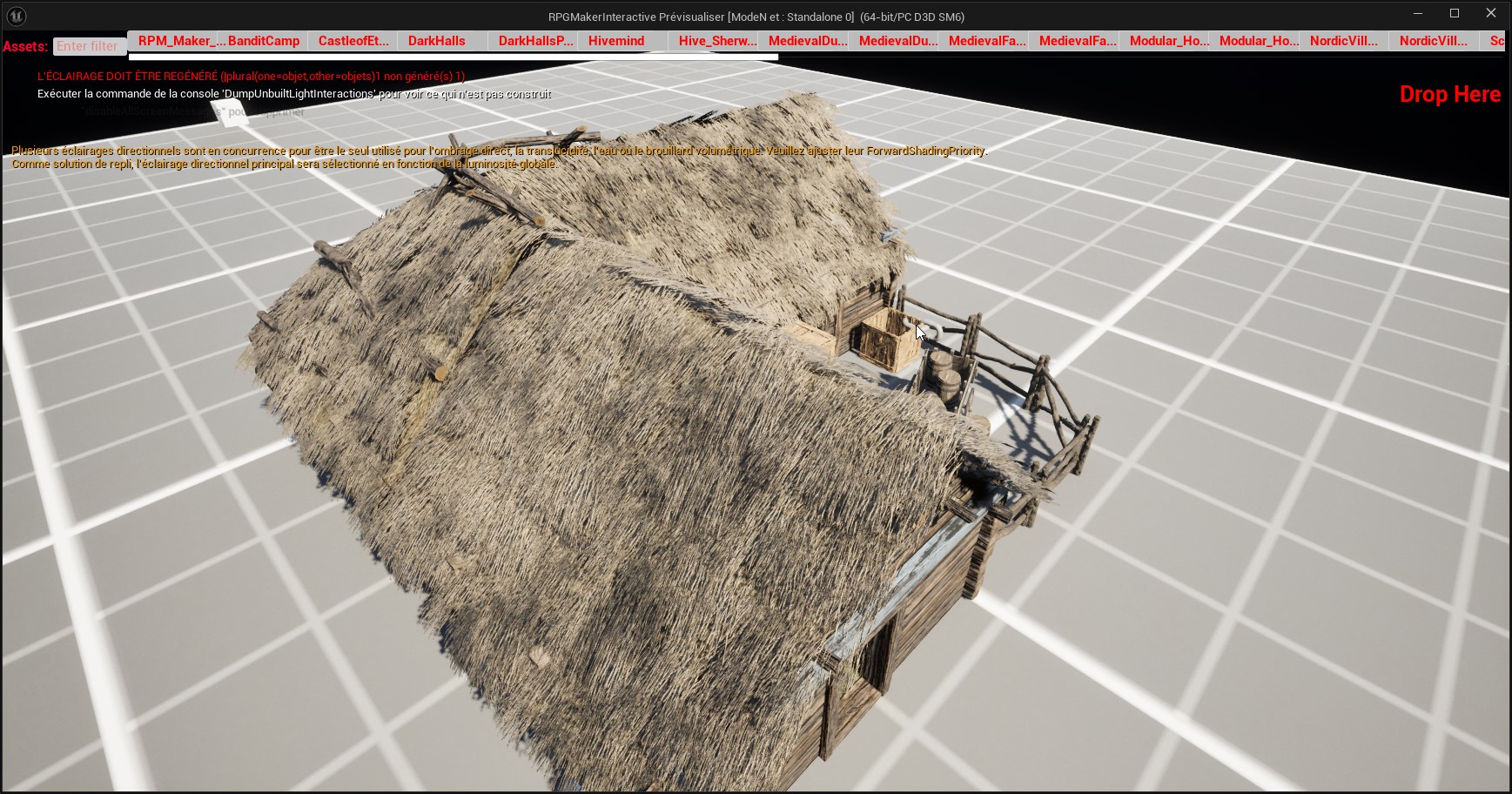The height and width of the screenshot is (794, 1512).
Task: Select the DarkHallsP... asset tab
Action: click(x=533, y=41)
